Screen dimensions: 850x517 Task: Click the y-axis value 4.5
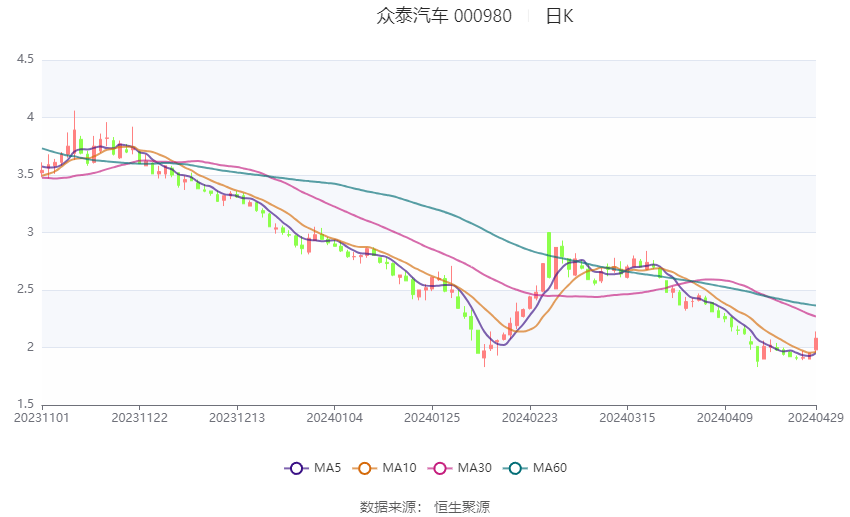[25, 59]
